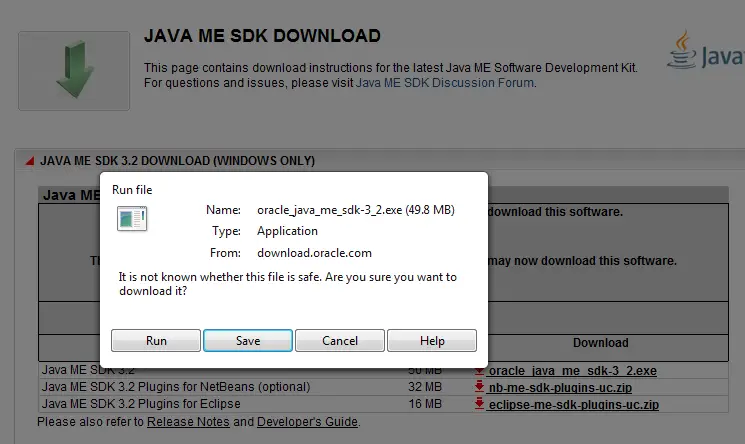Click red download icon beside eclipse-me-sdk-plugins-uc.zip
Viewport: 745px width, 444px height.
point(479,404)
